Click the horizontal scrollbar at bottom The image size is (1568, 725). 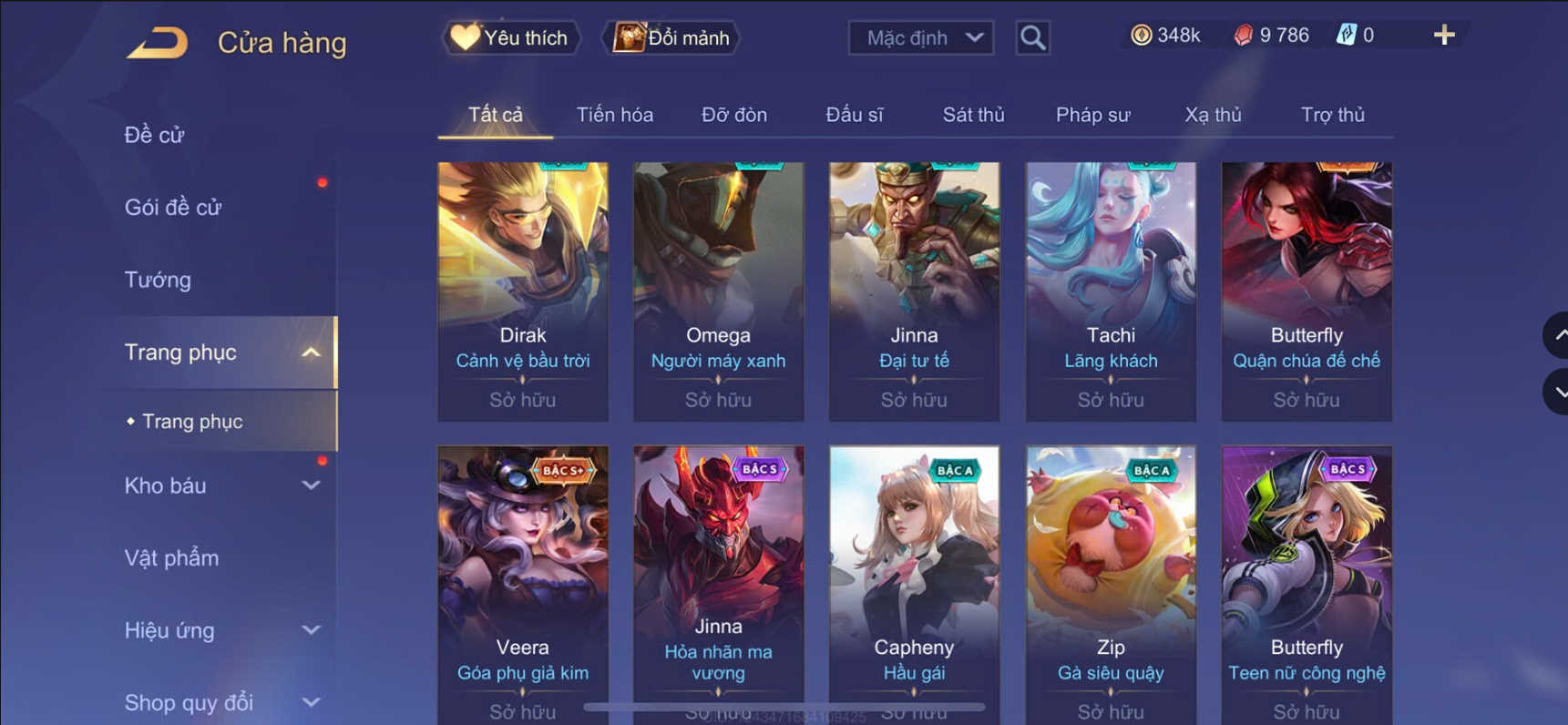pos(784,707)
